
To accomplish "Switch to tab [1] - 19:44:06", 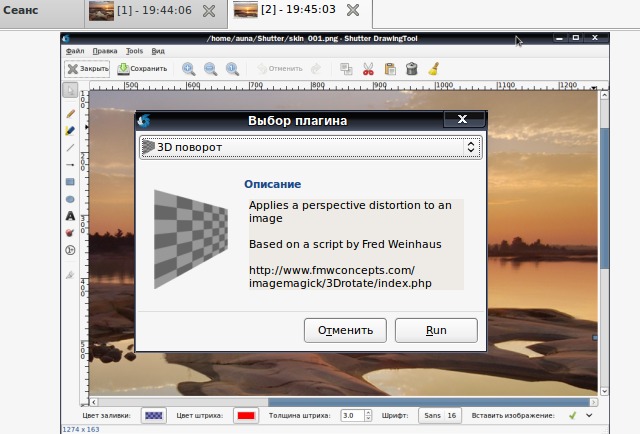I will (x=154, y=10).
